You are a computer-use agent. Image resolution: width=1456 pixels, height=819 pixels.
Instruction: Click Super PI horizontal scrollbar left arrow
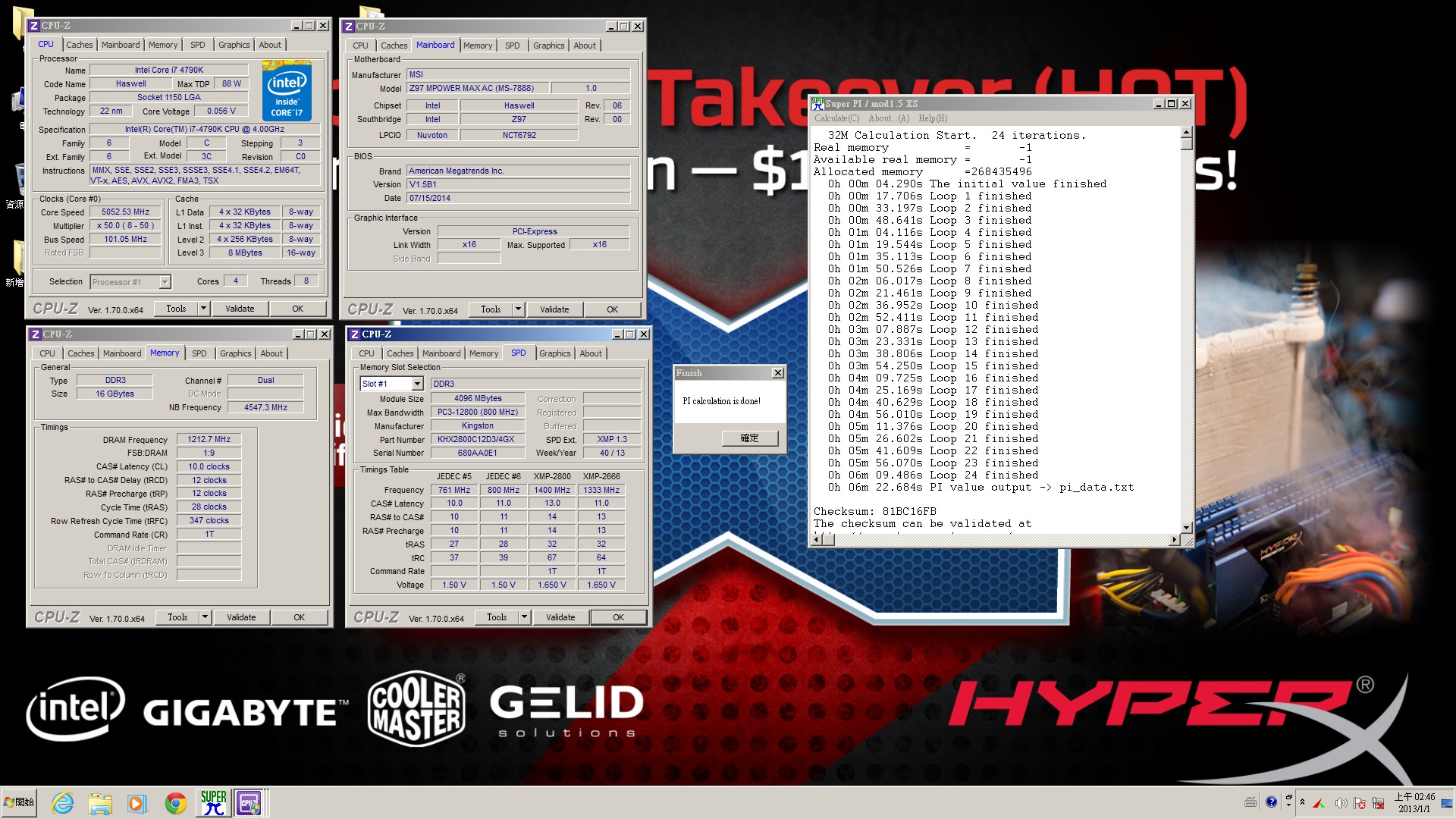817,540
